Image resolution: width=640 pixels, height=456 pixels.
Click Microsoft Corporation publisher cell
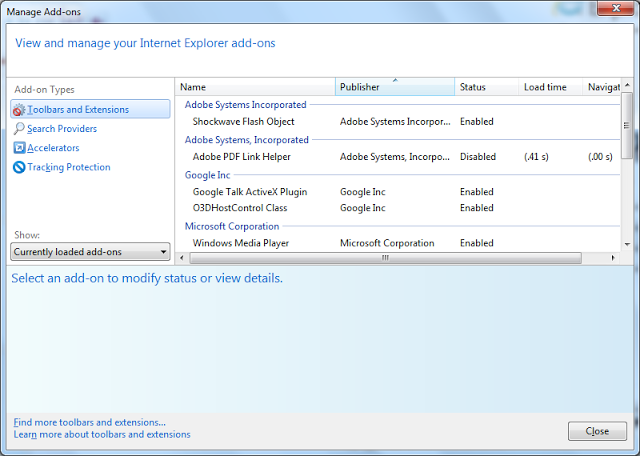pos(387,243)
